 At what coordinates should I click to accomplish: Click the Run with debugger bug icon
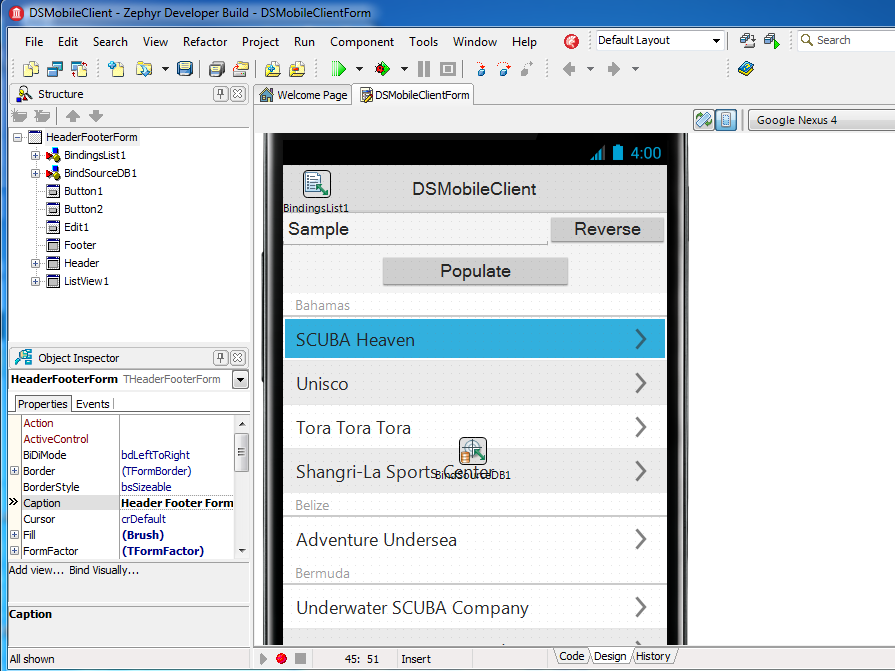pos(382,69)
